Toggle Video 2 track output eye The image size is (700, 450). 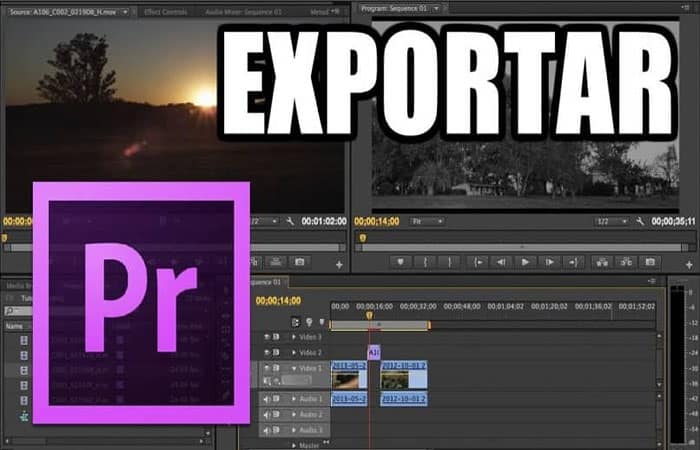point(267,352)
